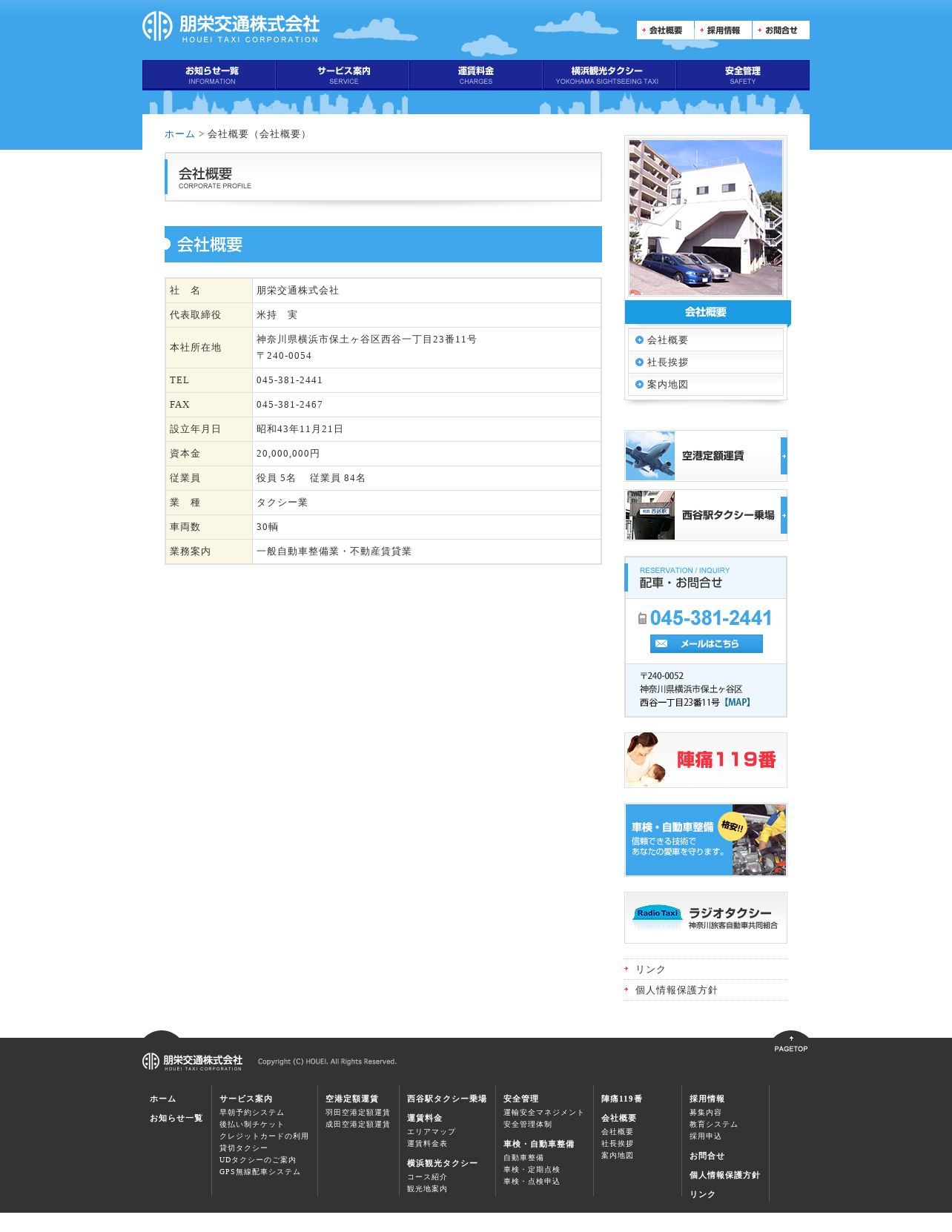This screenshot has width=952, height=1232.
Task: Go to お知らせ一覧 INFORMATION menu
Action: 209,75
